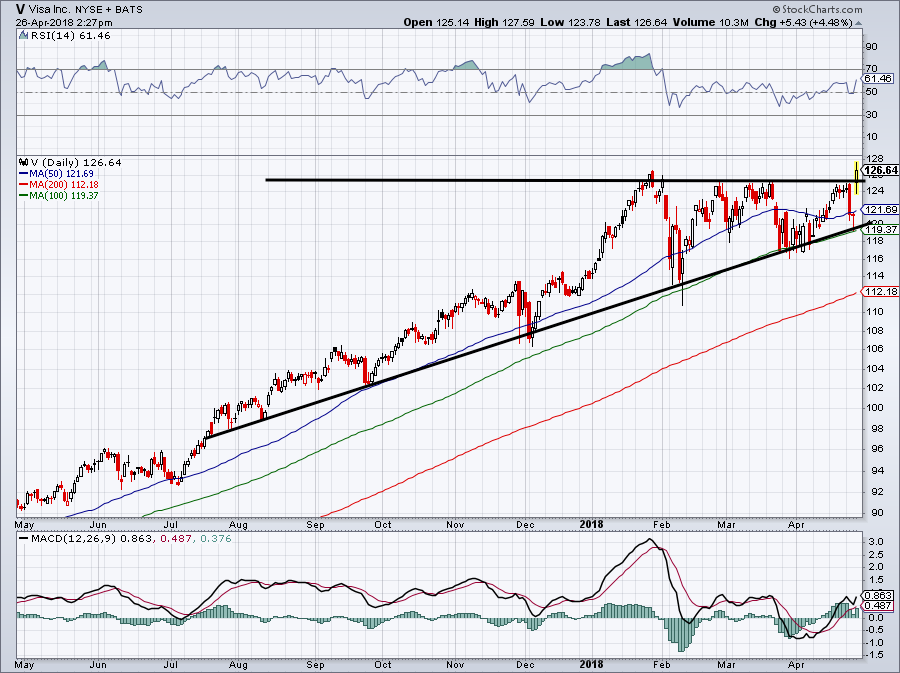
Task: Click the candlestick icon before V (Daily)
Action: coord(23,162)
